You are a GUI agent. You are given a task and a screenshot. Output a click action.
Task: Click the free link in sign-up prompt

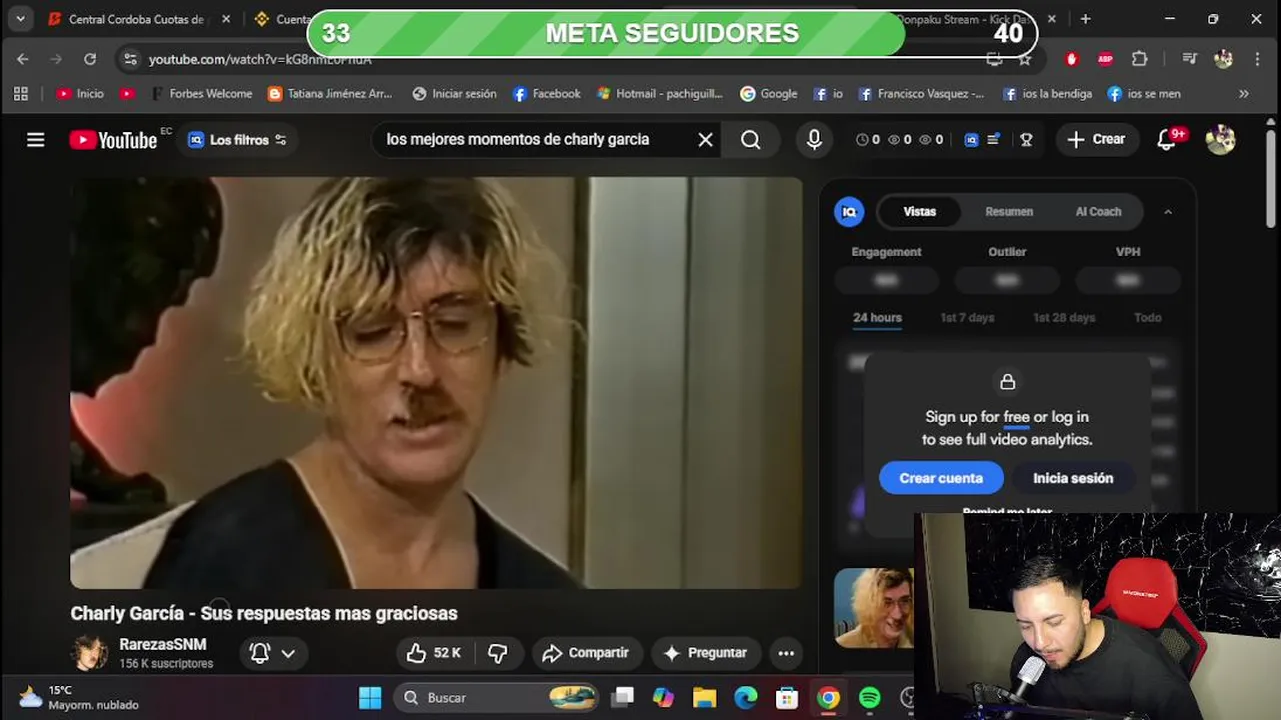(1016, 417)
